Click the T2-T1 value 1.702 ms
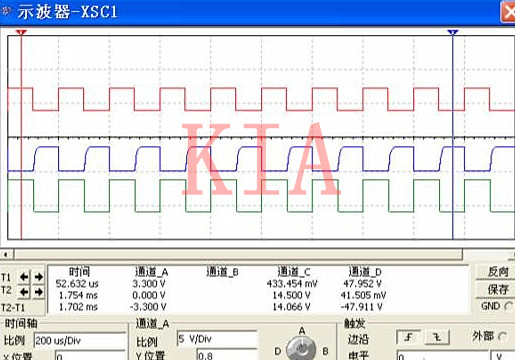Viewport: 515px width, 360px height. 78,307
